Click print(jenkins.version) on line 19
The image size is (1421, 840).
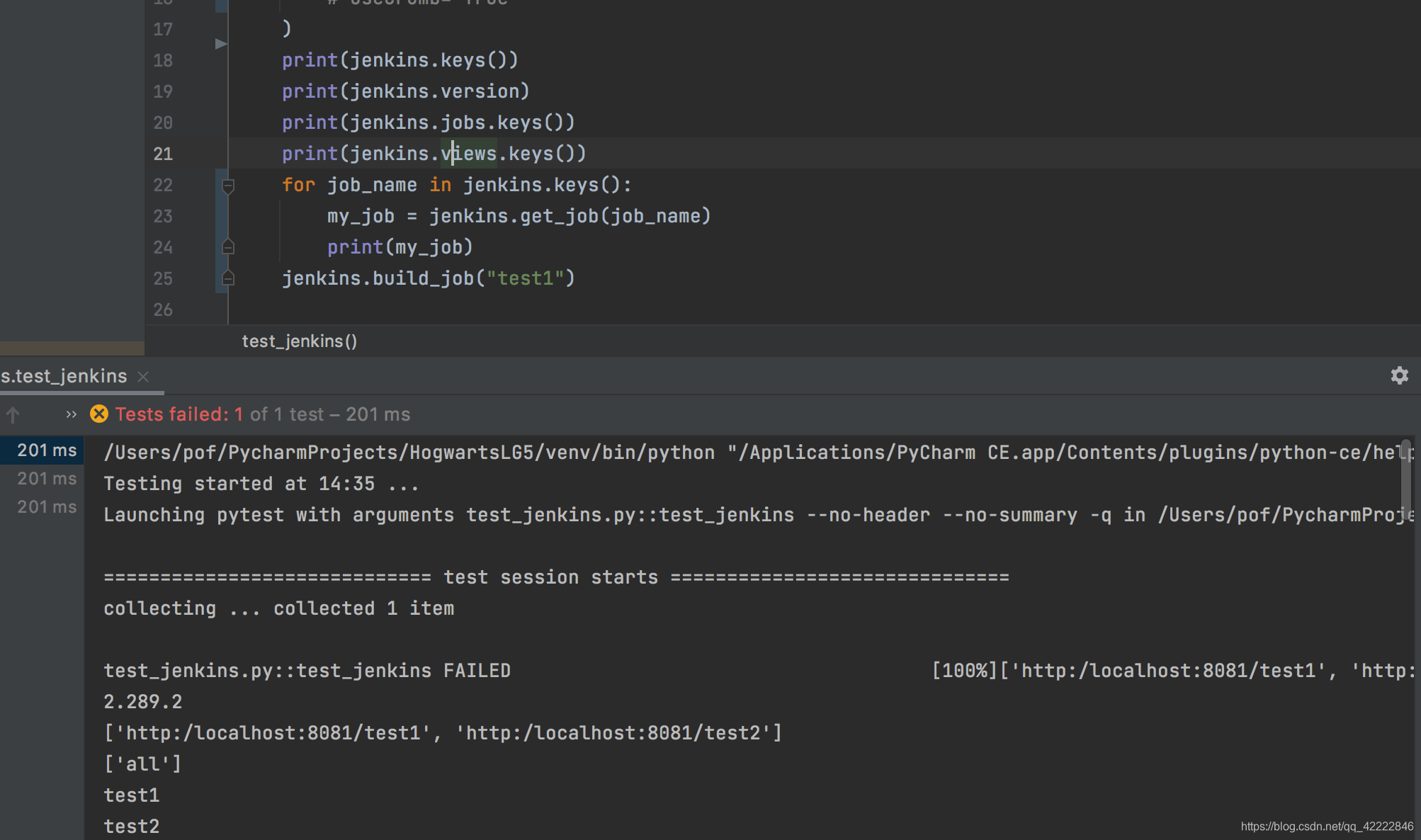click(406, 91)
